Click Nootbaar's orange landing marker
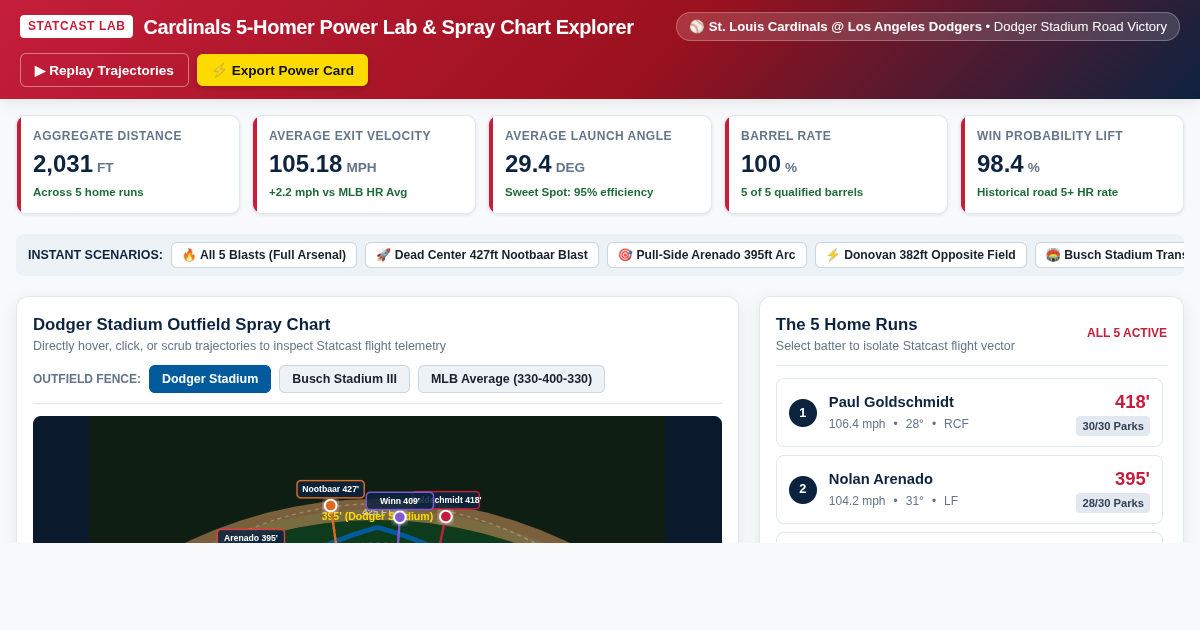Screen dimensions: 1200x630 [x=331, y=506]
